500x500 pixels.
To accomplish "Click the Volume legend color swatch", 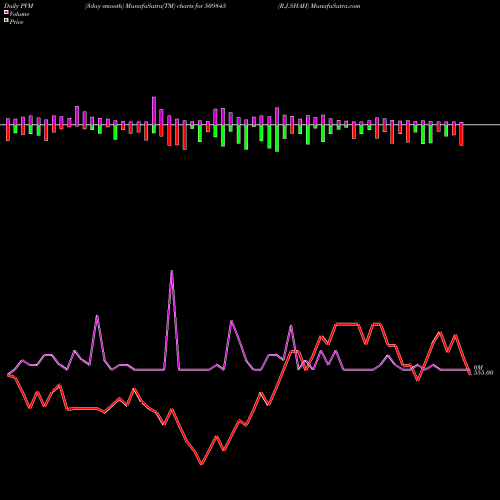I will point(6,12).
